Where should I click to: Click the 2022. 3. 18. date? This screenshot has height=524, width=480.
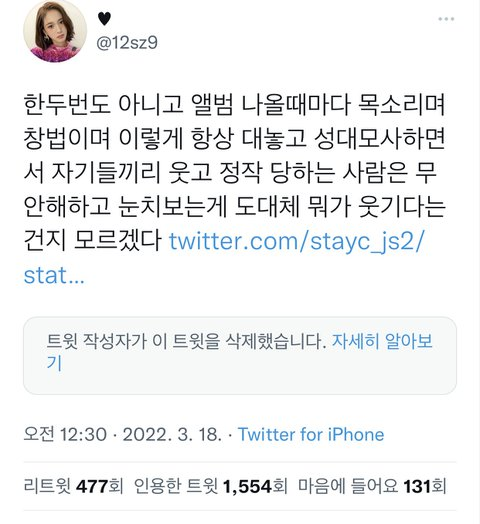point(172,434)
